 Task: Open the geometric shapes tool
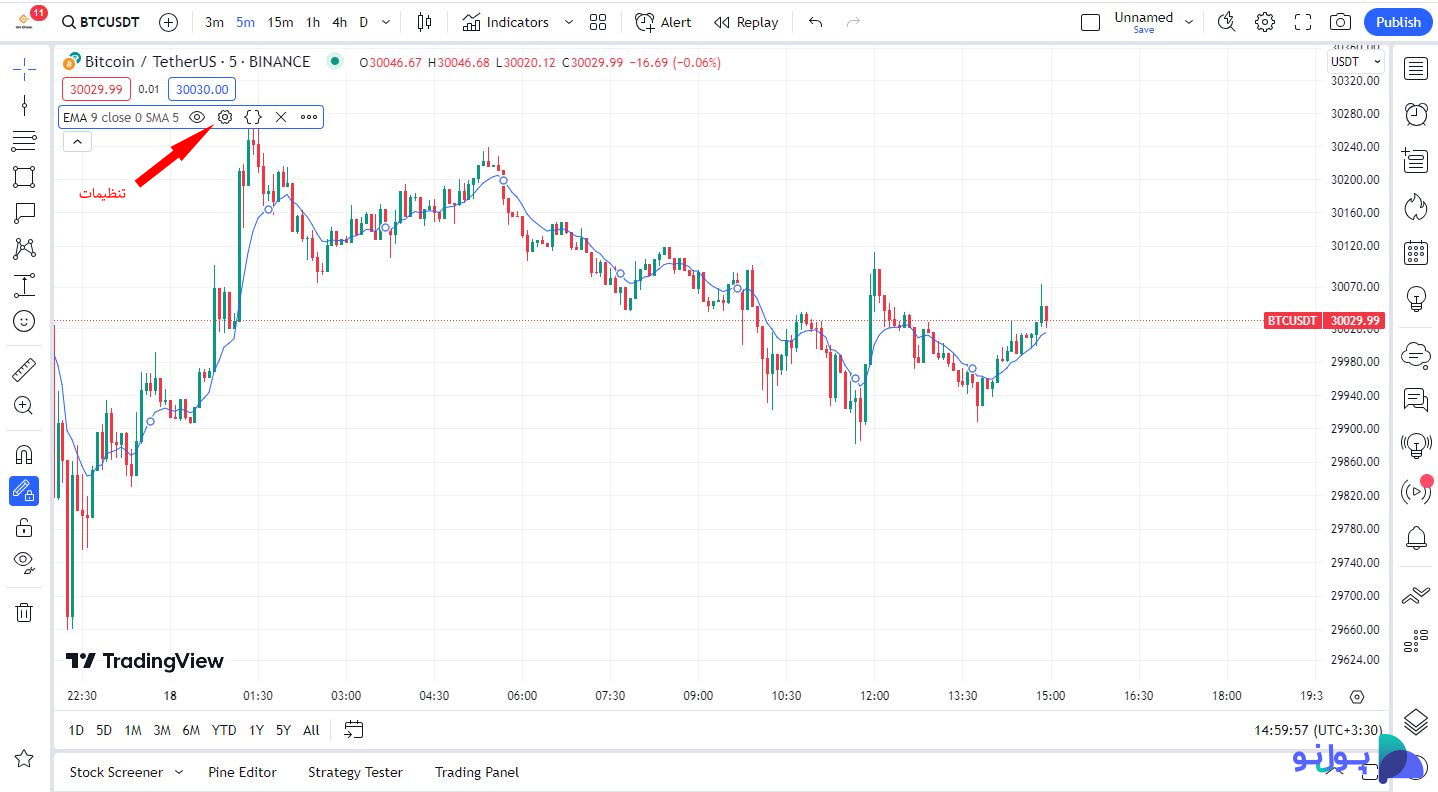(x=24, y=177)
